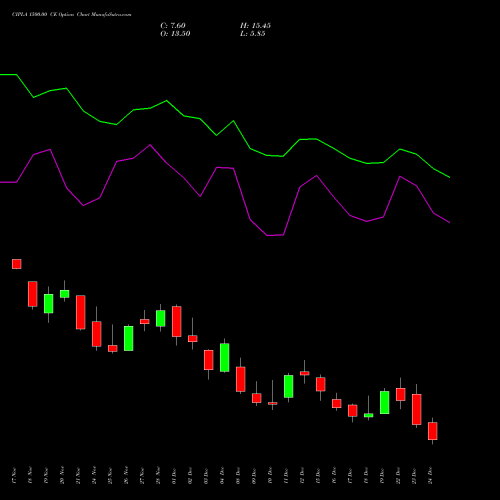The height and width of the screenshot is (500, 500).
Task: Click the 08 Dec date label
Action: pyautogui.click(x=238, y=476)
